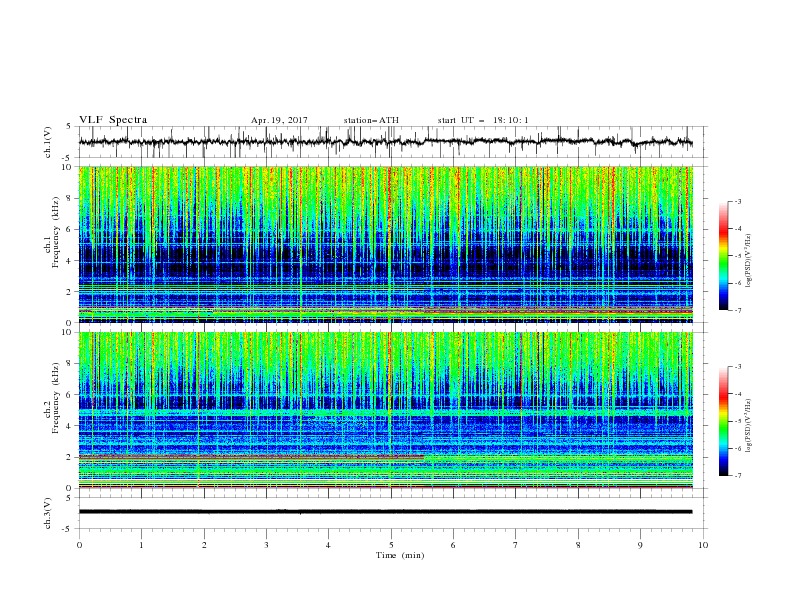Click the "6" tick on ch.1 frequency axis
This screenshot has height=612, width=792.
(x=70, y=229)
